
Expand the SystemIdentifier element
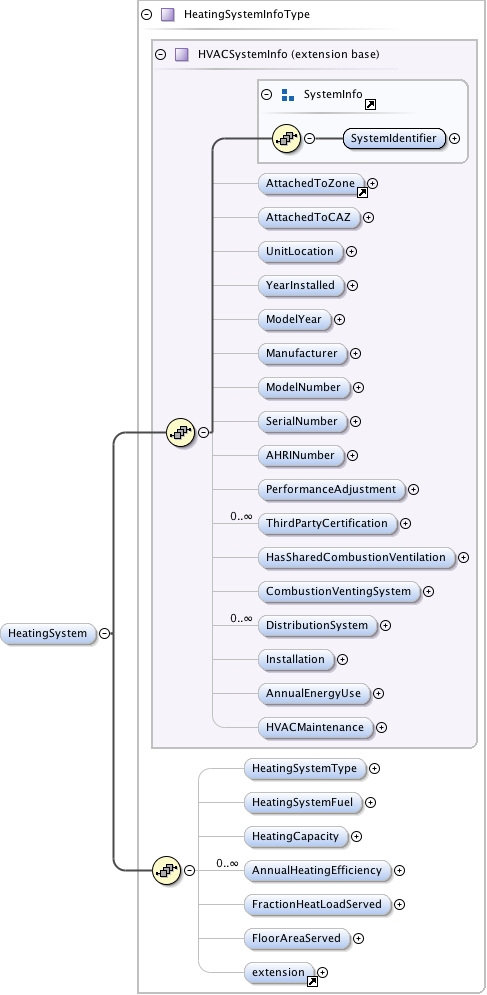(x=455, y=138)
